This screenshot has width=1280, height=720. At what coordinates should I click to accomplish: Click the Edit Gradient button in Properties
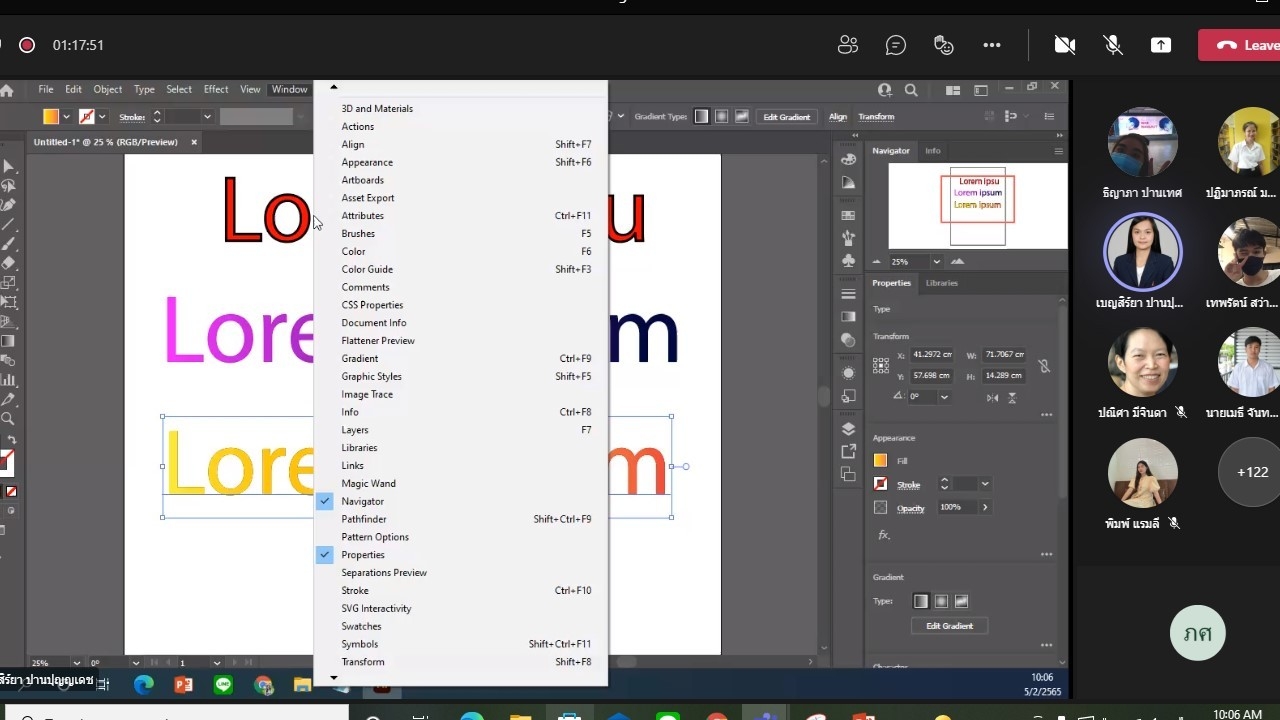click(949, 626)
